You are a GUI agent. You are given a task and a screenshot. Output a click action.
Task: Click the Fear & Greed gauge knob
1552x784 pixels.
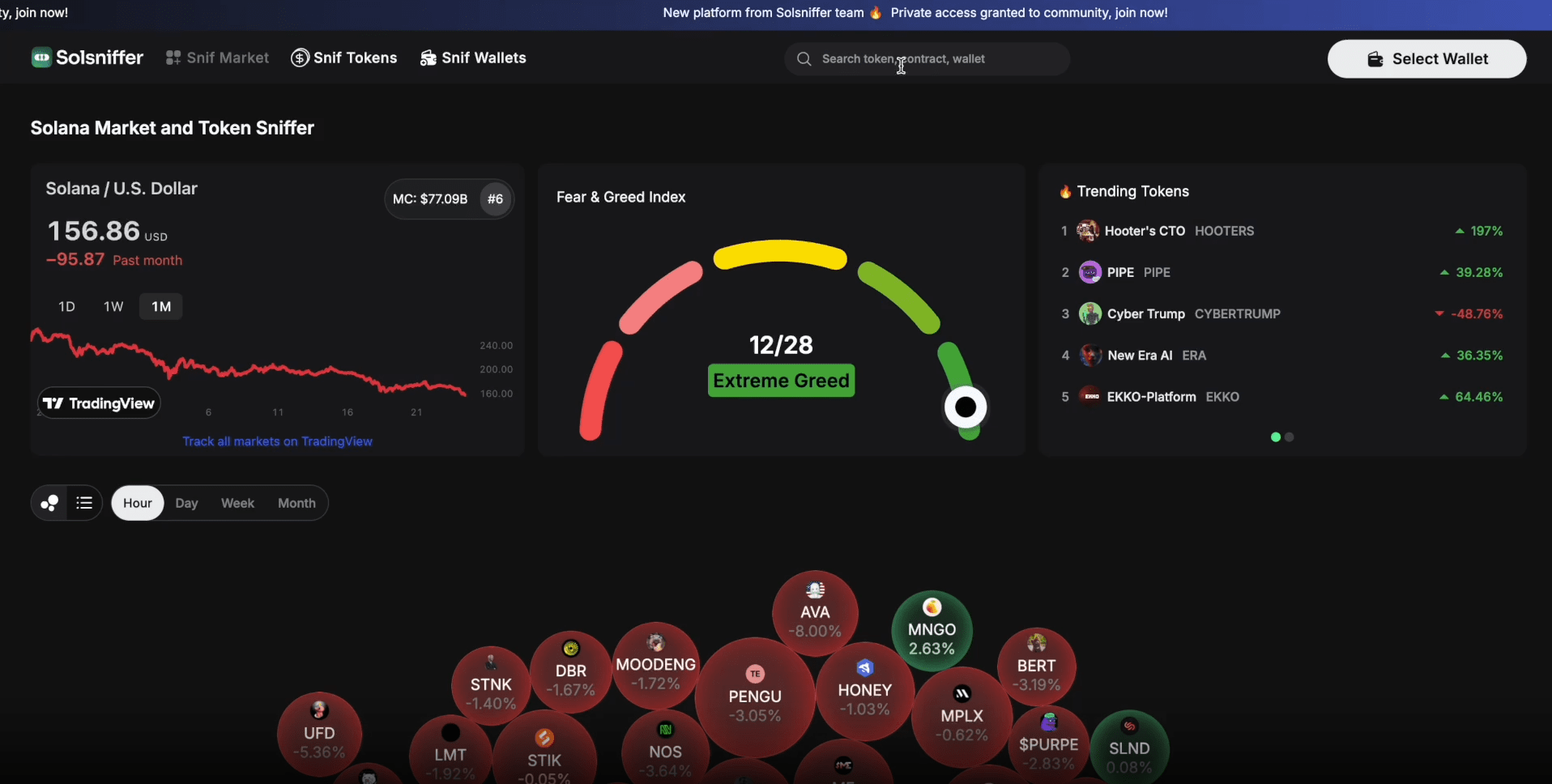pos(965,407)
